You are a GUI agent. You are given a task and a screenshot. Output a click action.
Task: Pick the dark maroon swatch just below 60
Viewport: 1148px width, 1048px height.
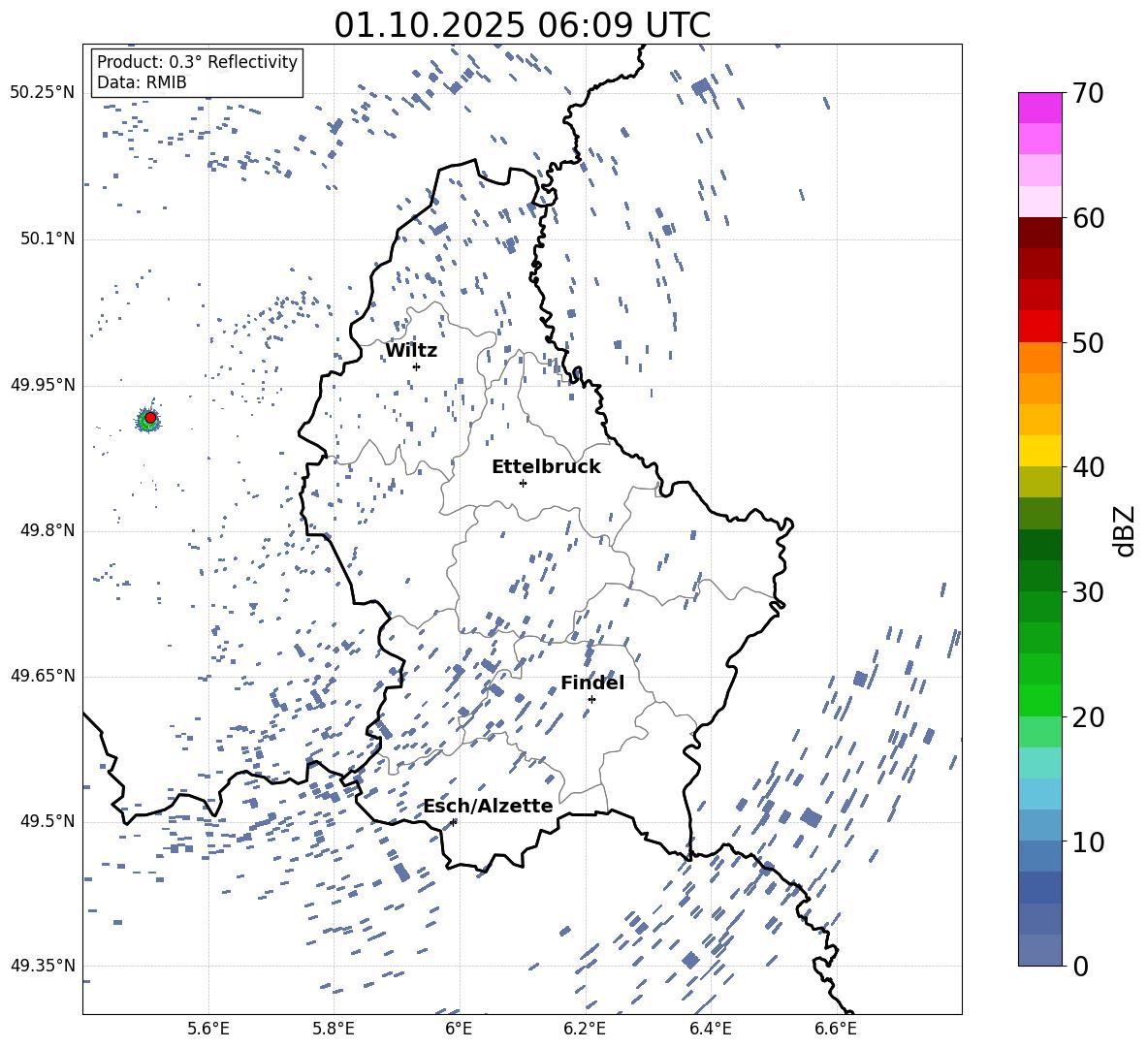tap(1039, 233)
